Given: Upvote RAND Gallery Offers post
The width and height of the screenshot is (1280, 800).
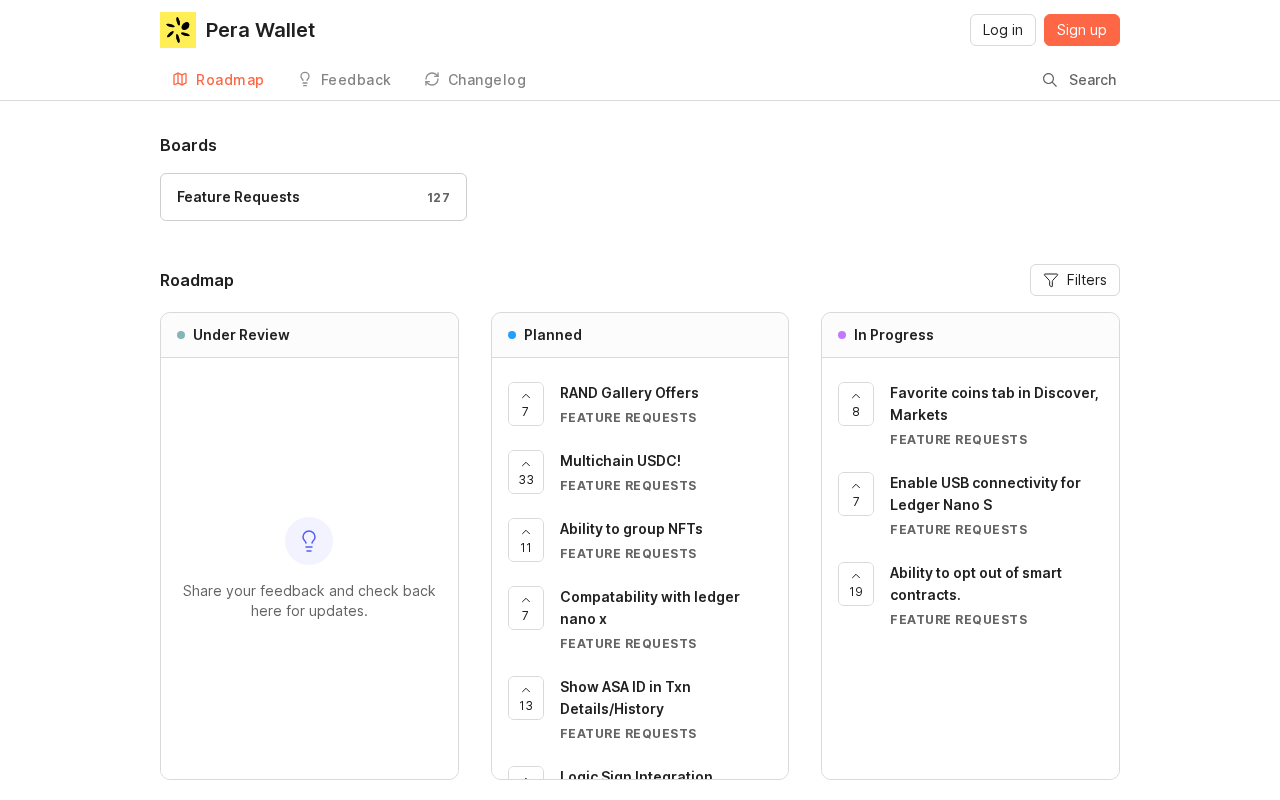Looking at the screenshot, I should coord(526,404).
